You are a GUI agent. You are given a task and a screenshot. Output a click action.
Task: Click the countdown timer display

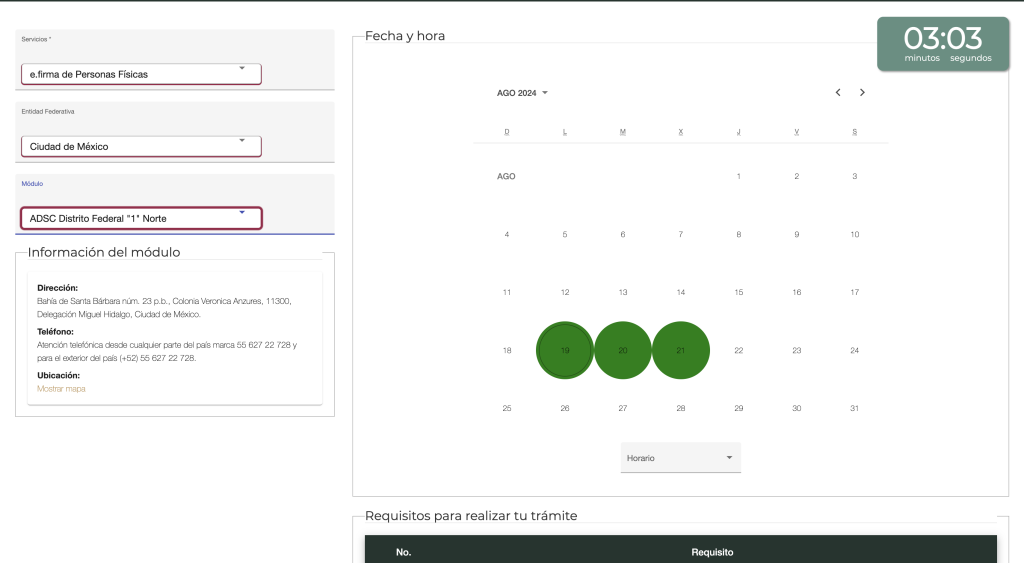[x=943, y=44]
